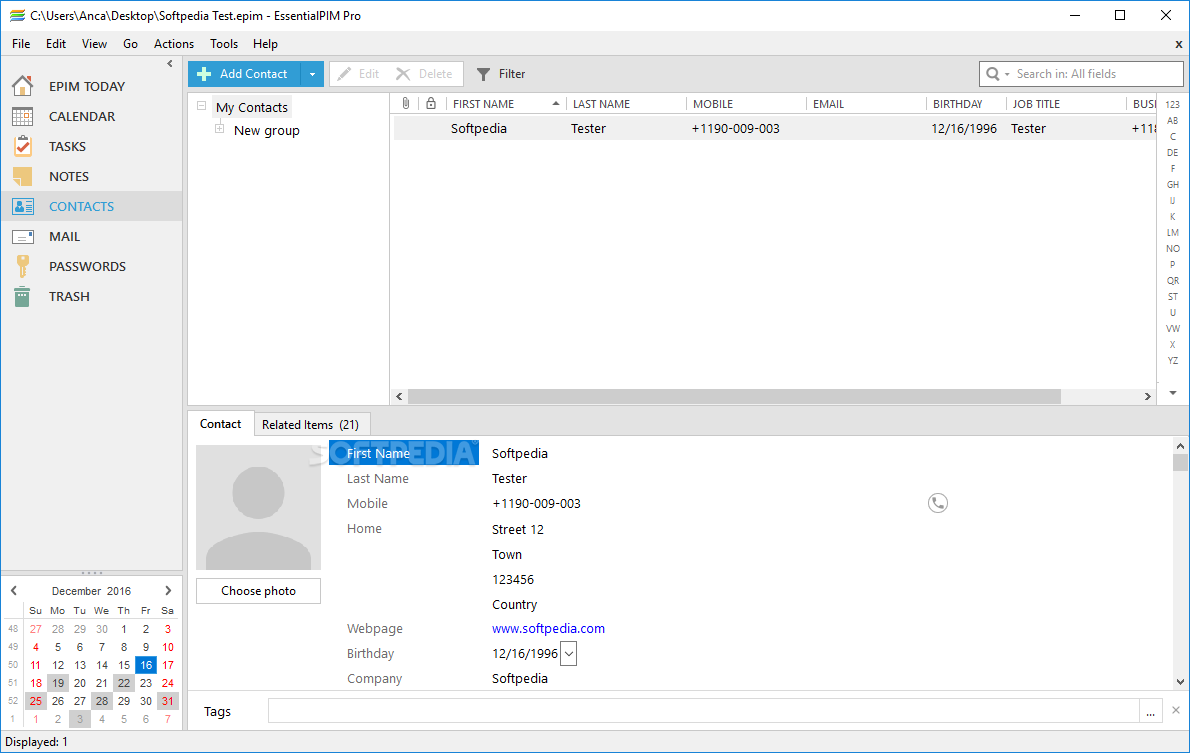
Task: Open the Tasks module icon
Action: 23,146
